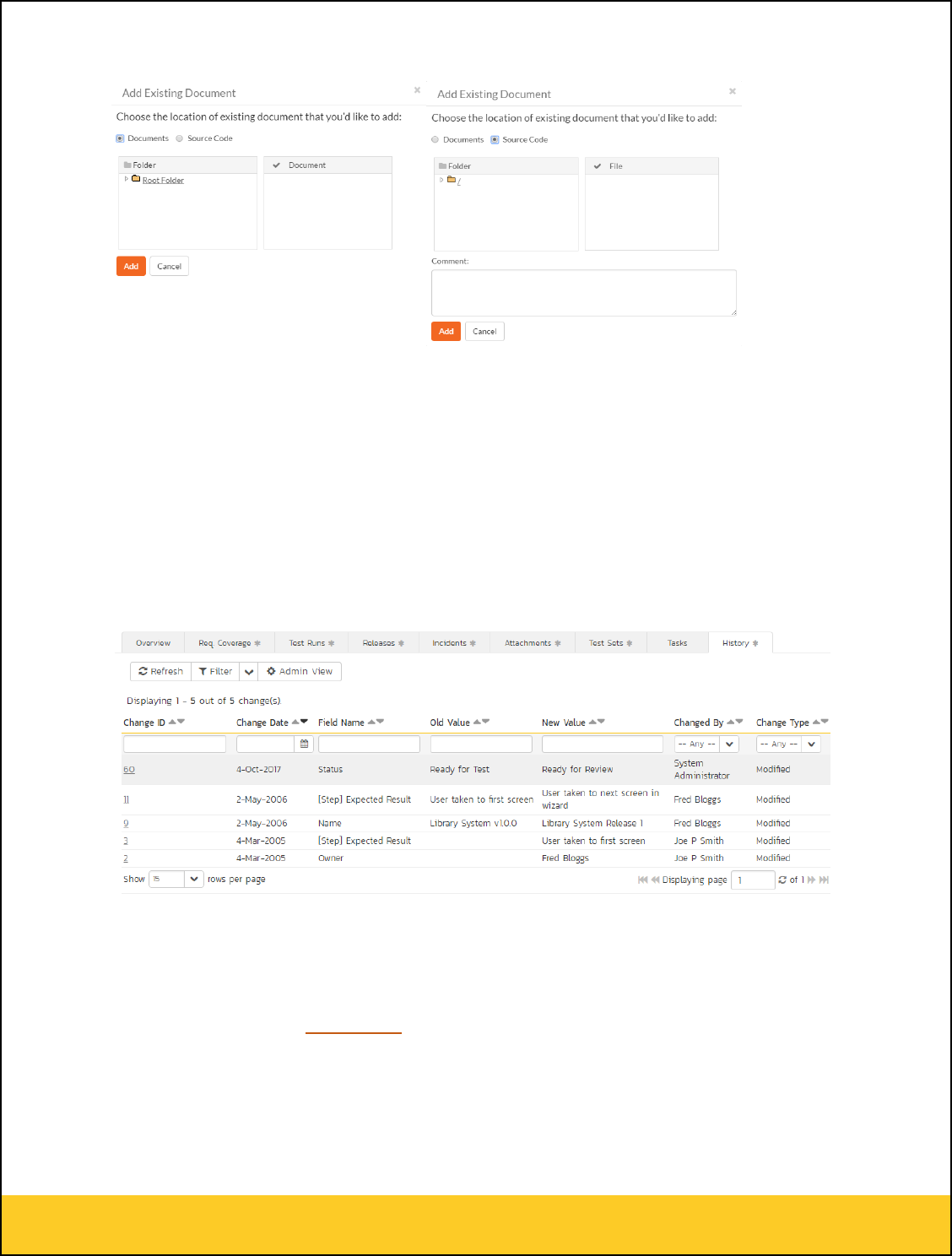Open change ID 3 link

126,841
